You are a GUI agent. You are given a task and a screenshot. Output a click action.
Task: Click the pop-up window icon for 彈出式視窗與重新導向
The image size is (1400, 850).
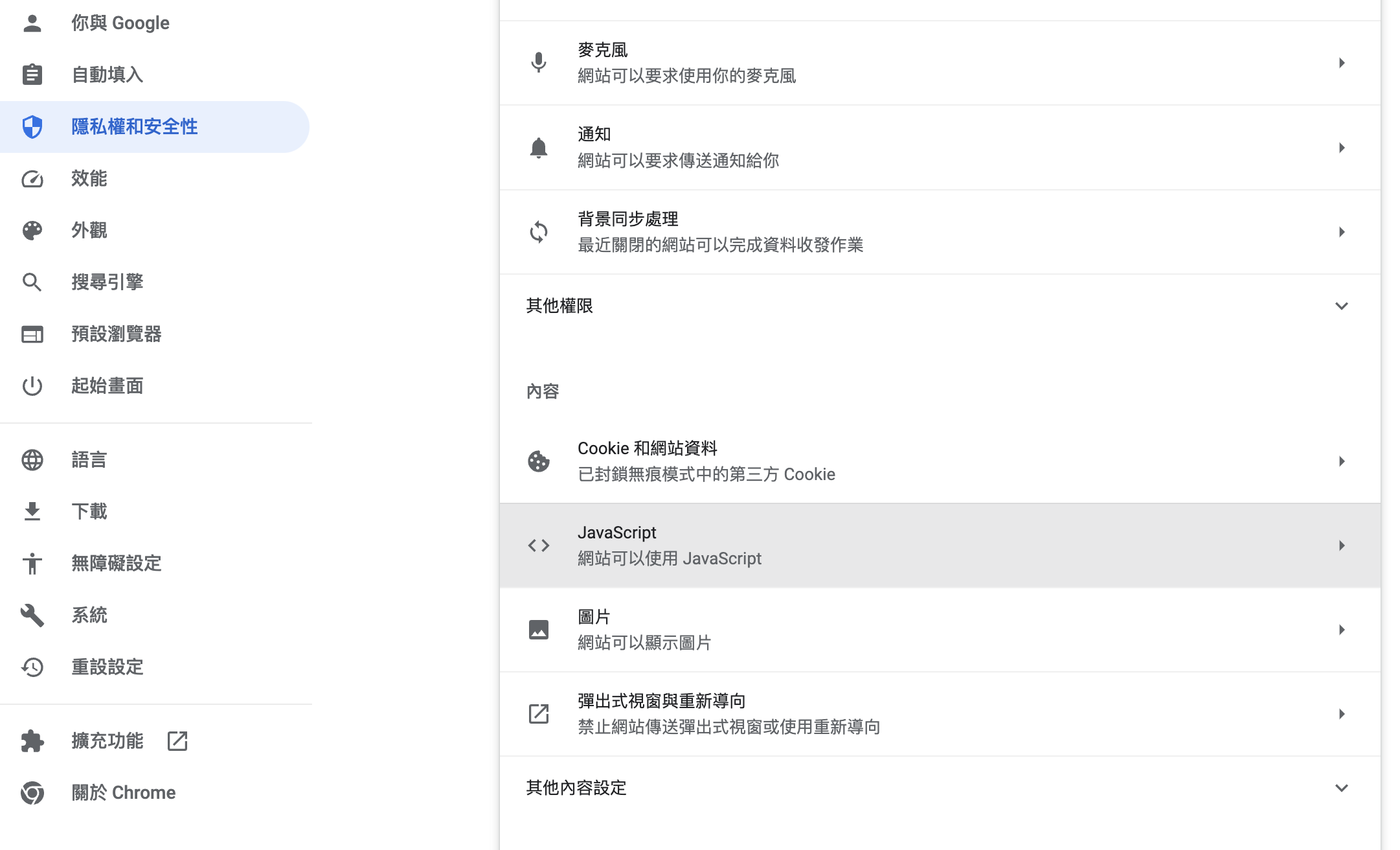point(538,714)
